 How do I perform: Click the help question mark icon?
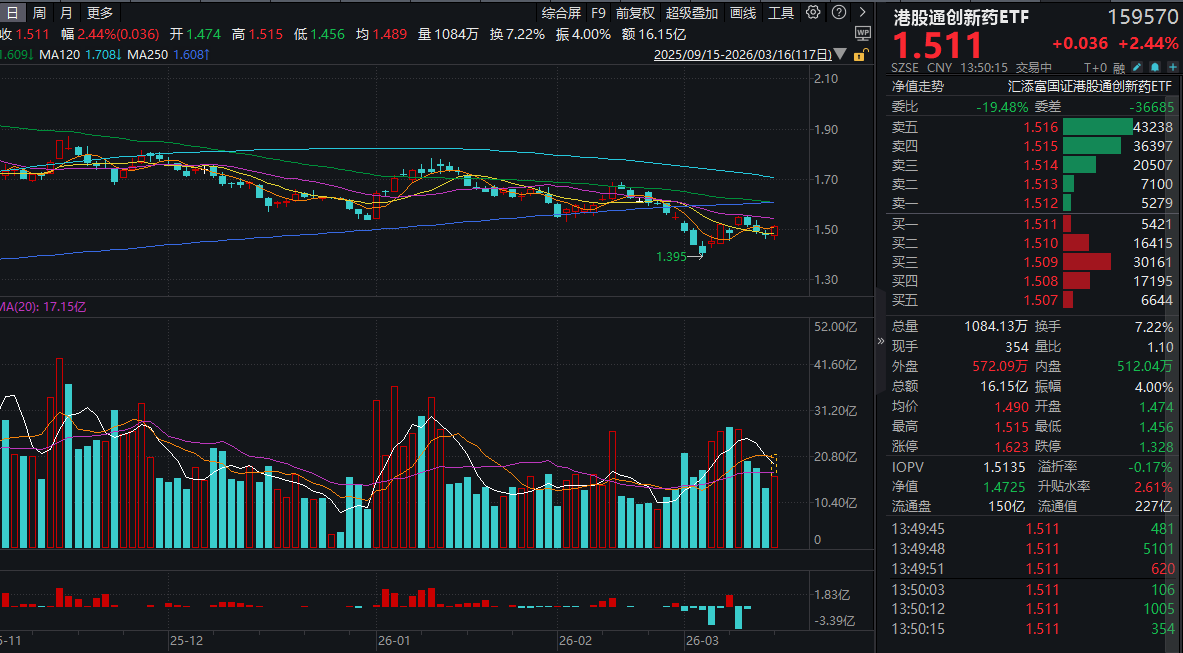point(837,13)
